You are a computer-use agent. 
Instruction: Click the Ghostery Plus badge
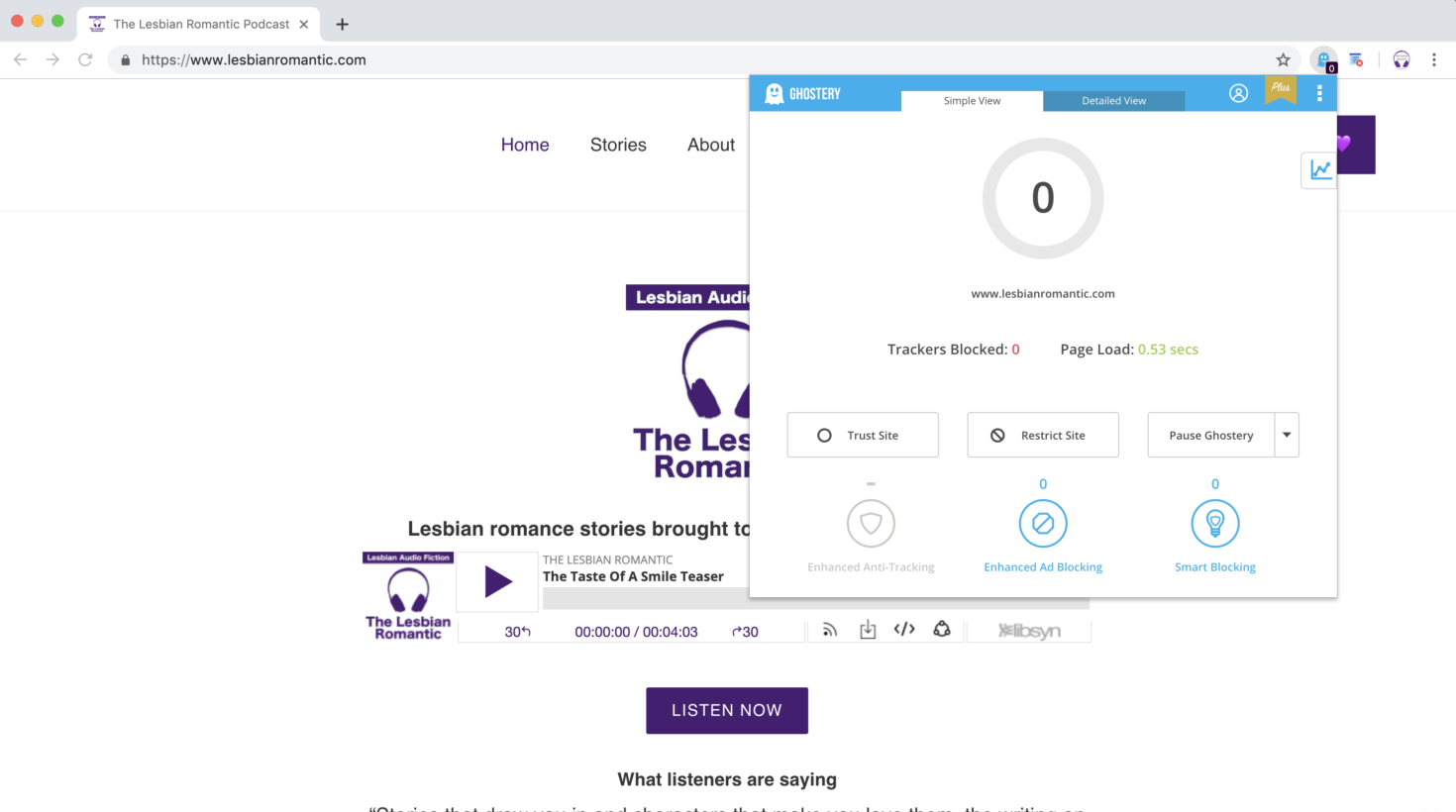click(1281, 90)
